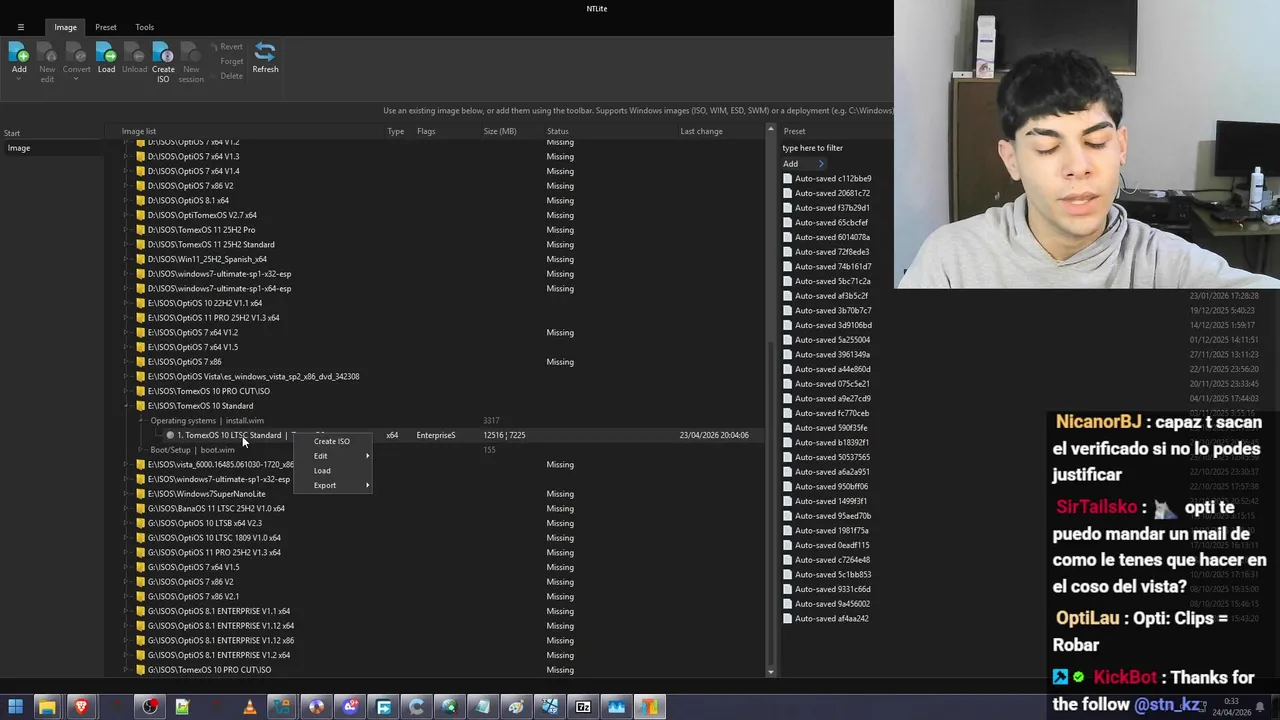Screen dimensions: 1280x720
Task: Open the Add dropdown in Preset panel
Action: [804, 164]
